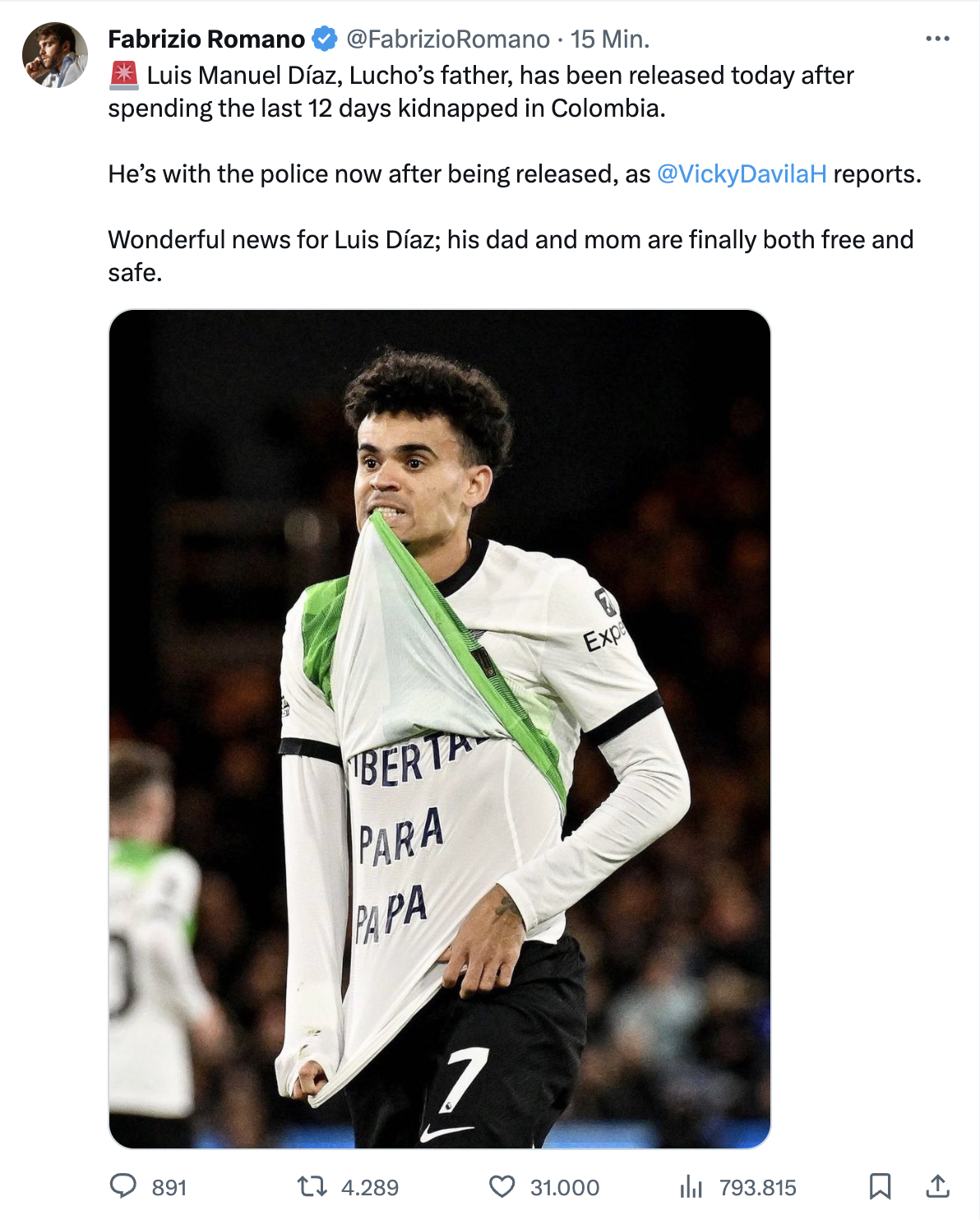This screenshot has width=980, height=1220.
Task: Click the blue verified badge
Action: click(325, 39)
